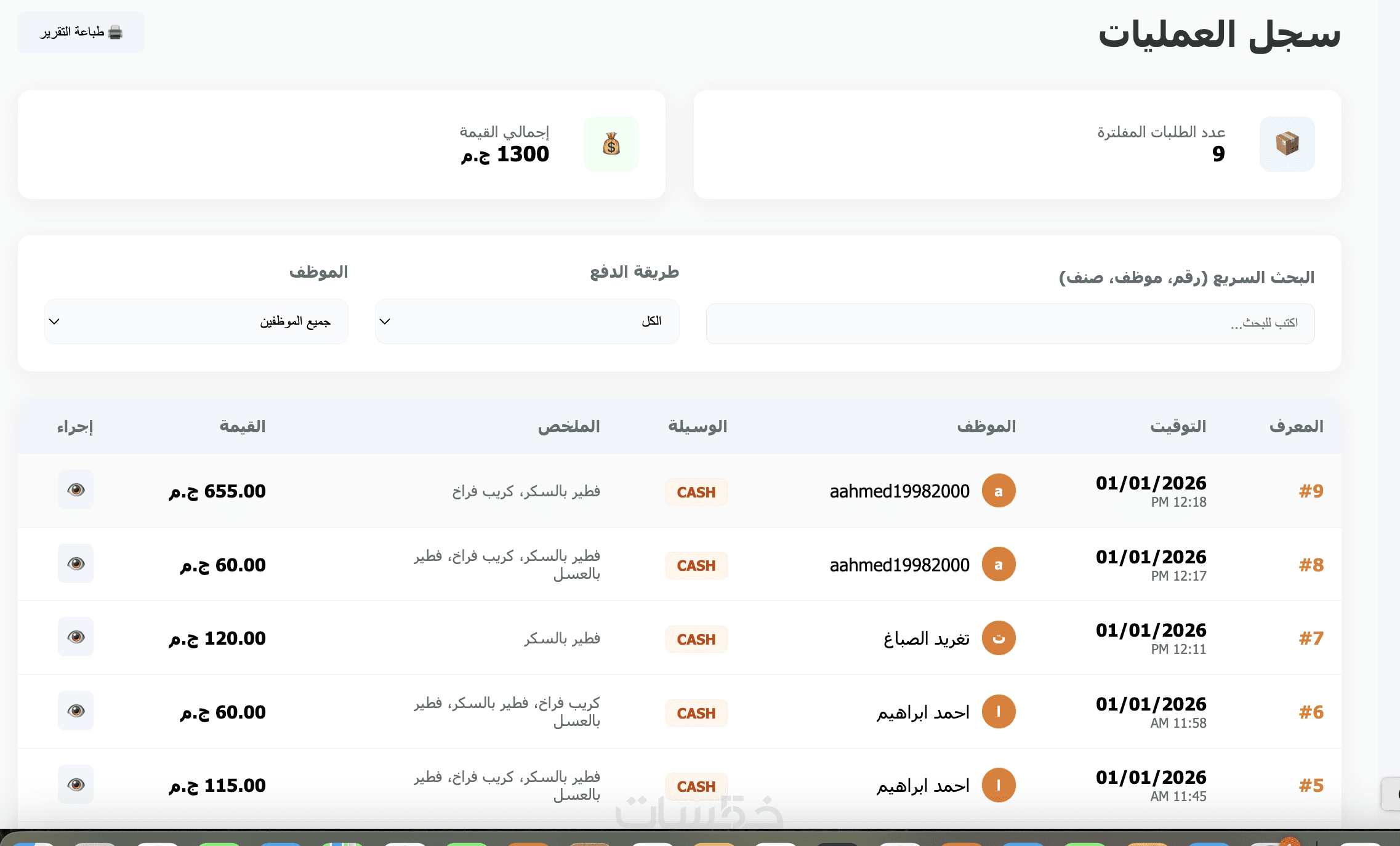This screenshot has width=1400, height=846.
Task: Click the القيمة column header
Action: click(x=242, y=426)
